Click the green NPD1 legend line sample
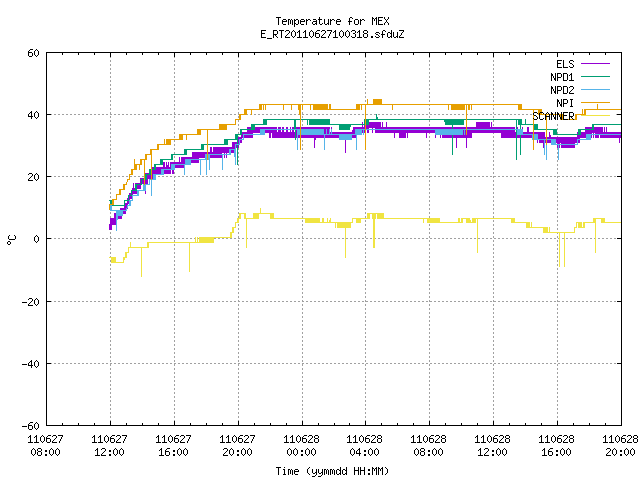 [x=595, y=77]
